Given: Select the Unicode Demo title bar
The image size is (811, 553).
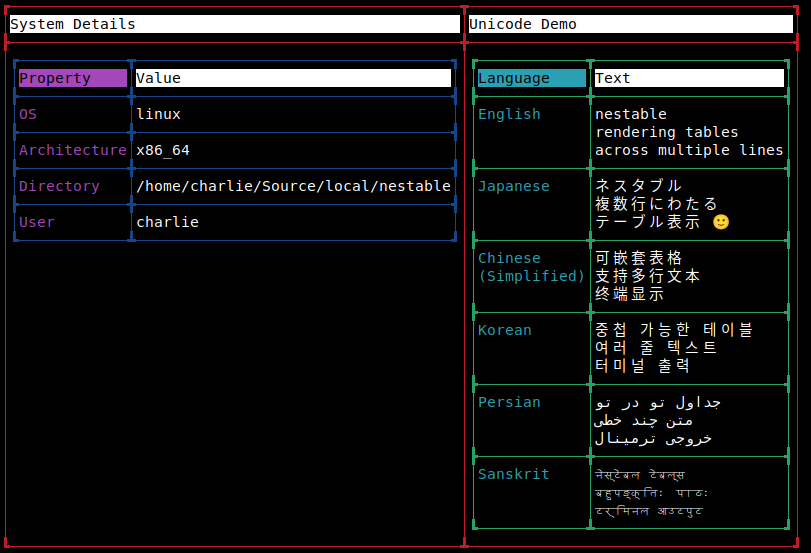Looking at the screenshot, I should (630, 24).
